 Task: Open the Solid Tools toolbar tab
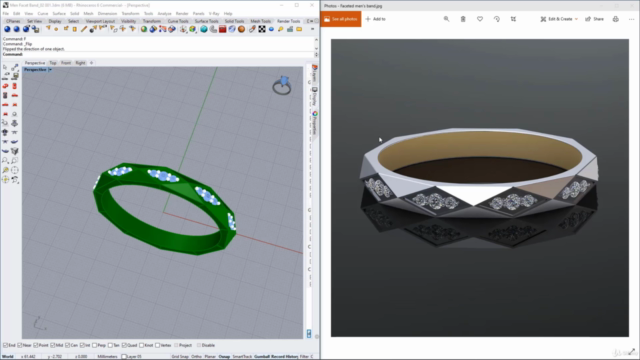pyautogui.click(x=234, y=21)
